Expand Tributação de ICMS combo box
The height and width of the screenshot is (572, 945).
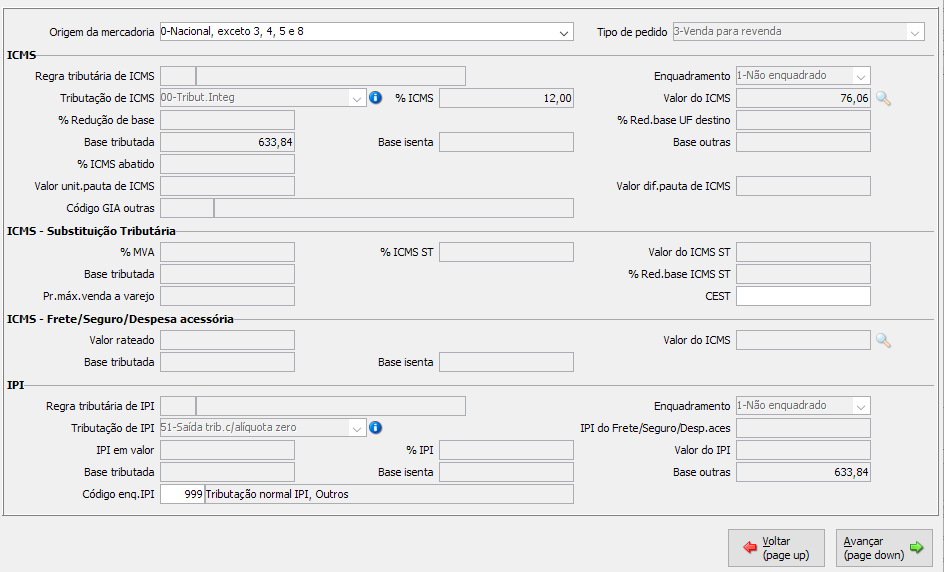pos(357,98)
